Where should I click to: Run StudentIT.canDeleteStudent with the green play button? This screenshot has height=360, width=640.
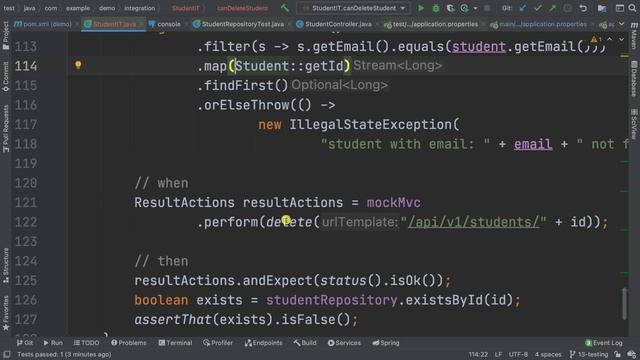click(421, 8)
